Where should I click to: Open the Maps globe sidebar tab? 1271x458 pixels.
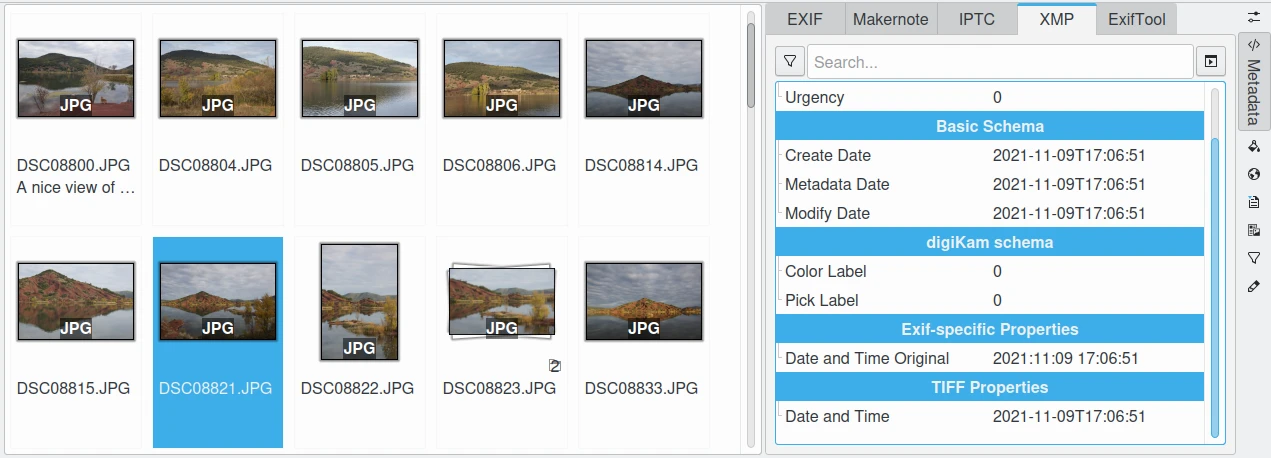click(x=1254, y=174)
